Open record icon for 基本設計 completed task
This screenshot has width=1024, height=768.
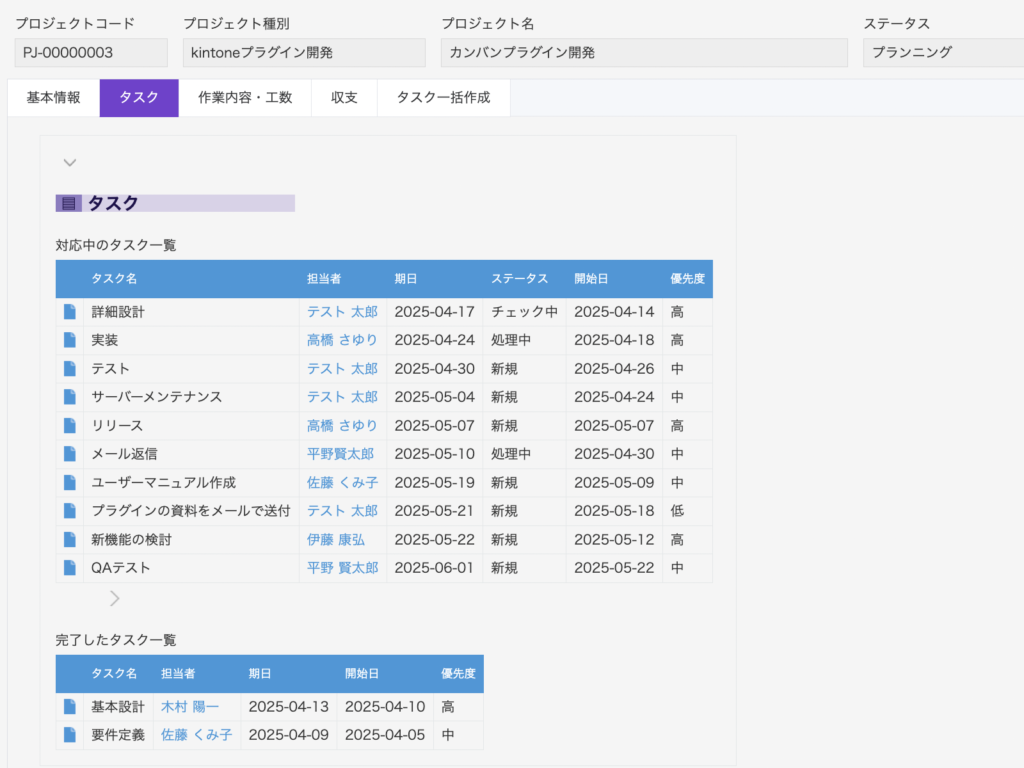pyautogui.click(x=69, y=706)
